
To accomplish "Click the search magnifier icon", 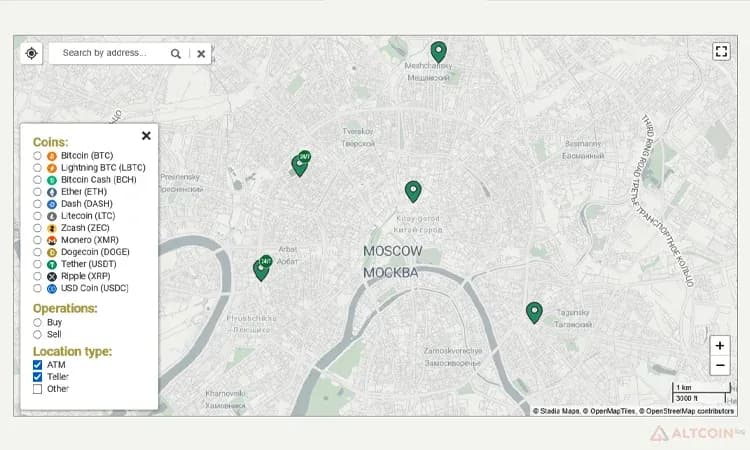I will pos(176,54).
